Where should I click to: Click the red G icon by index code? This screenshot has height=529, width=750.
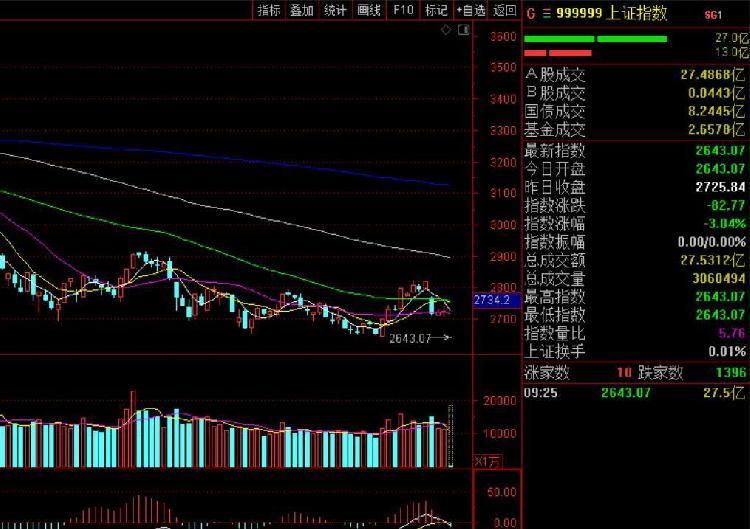[x=530, y=14]
